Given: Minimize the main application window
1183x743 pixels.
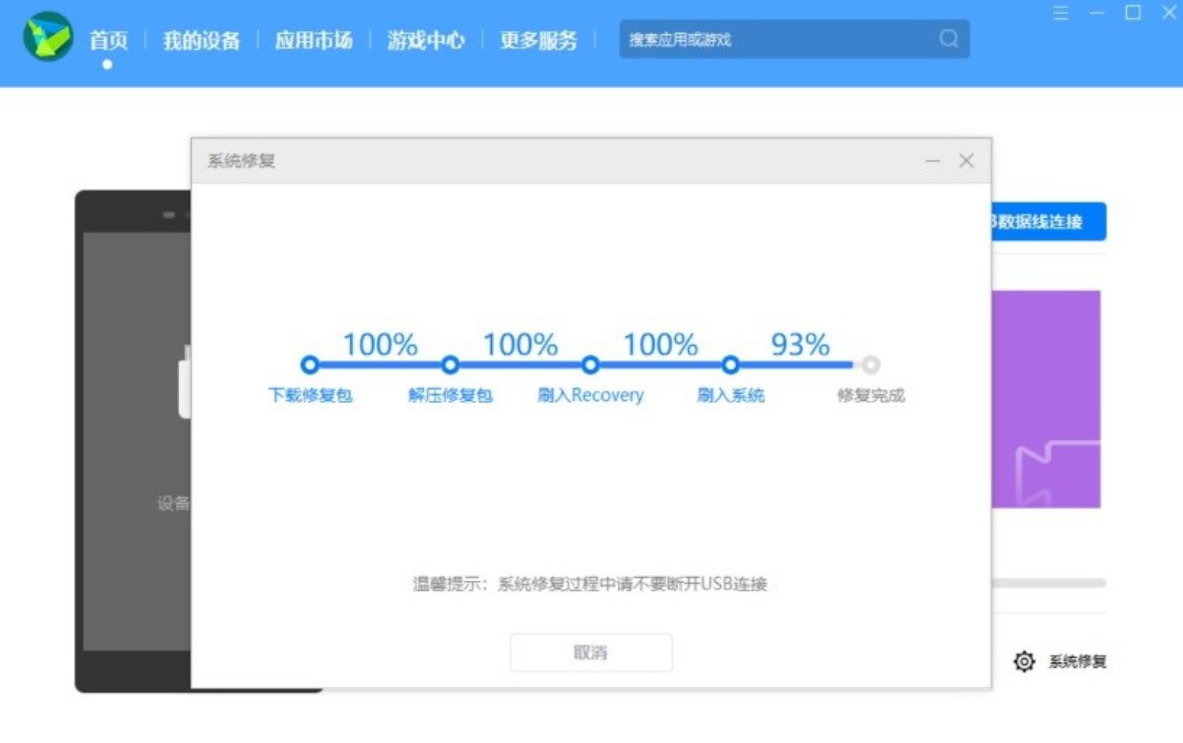Looking at the screenshot, I should coord(1097,13).
